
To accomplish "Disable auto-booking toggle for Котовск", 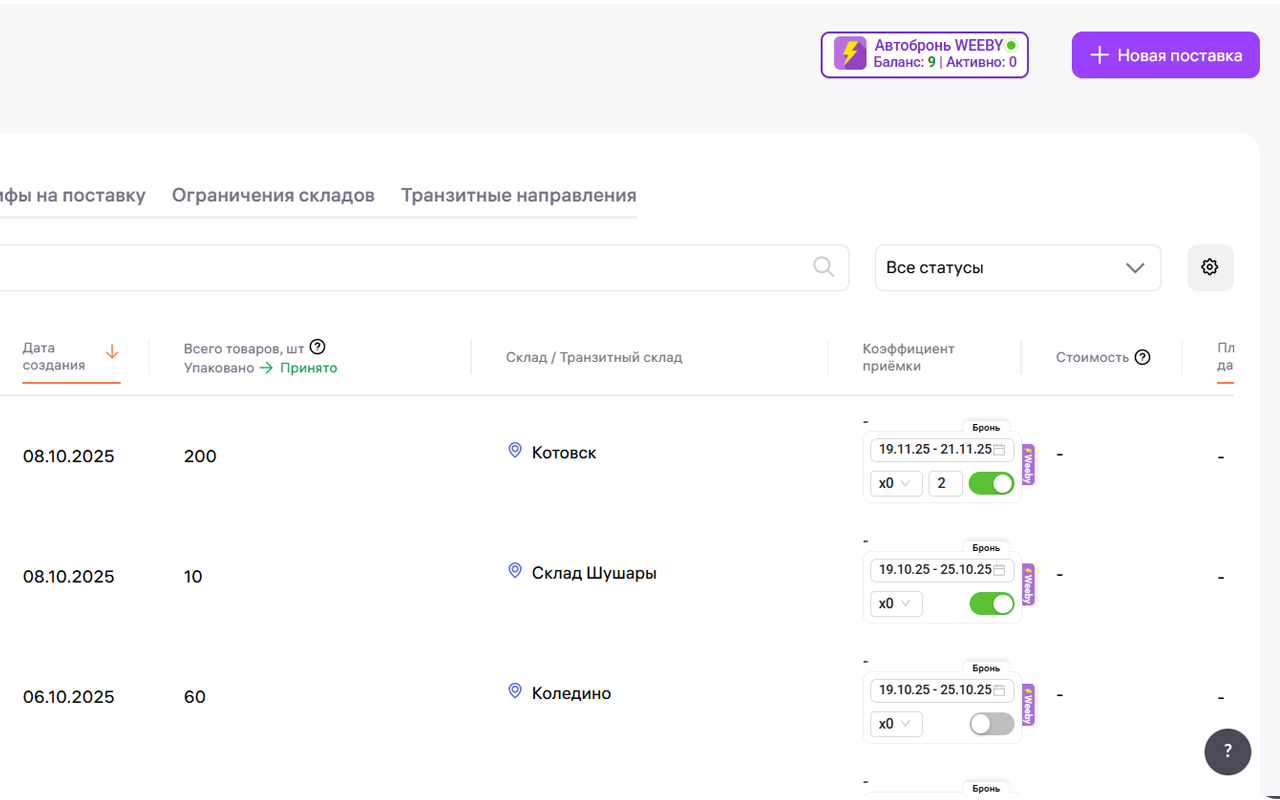I will [992, 484].
